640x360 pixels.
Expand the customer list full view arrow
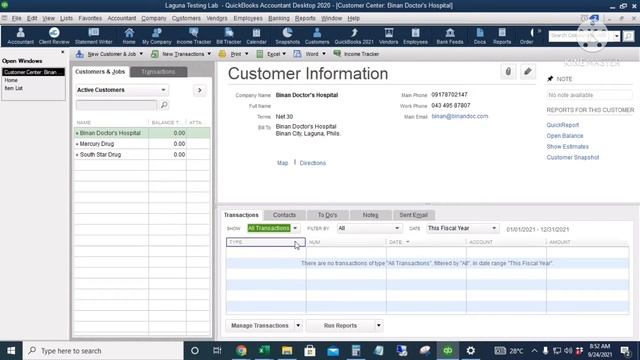pos(200,90)
